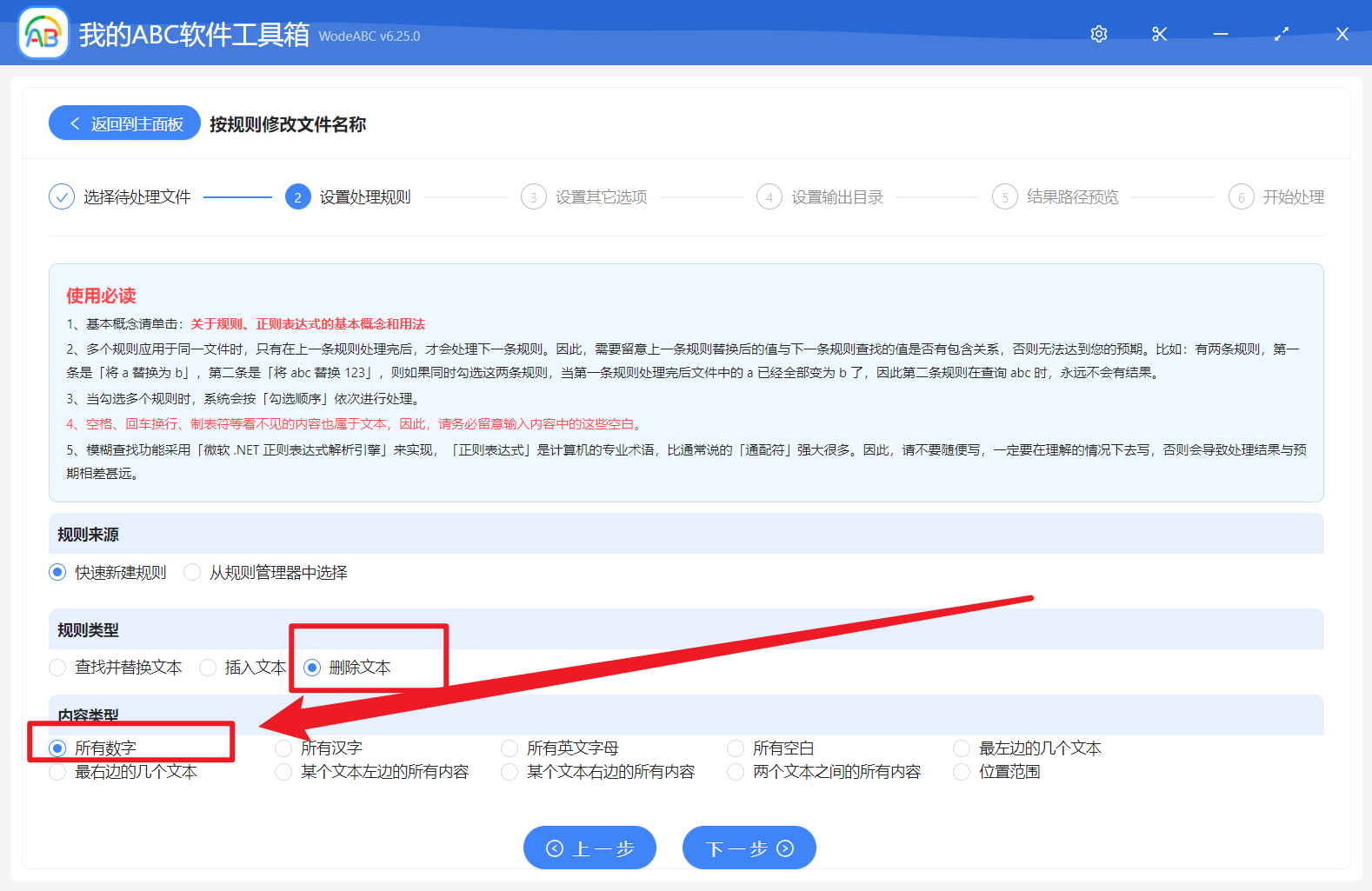Click step label 设置其它选项

click(602, 197)
